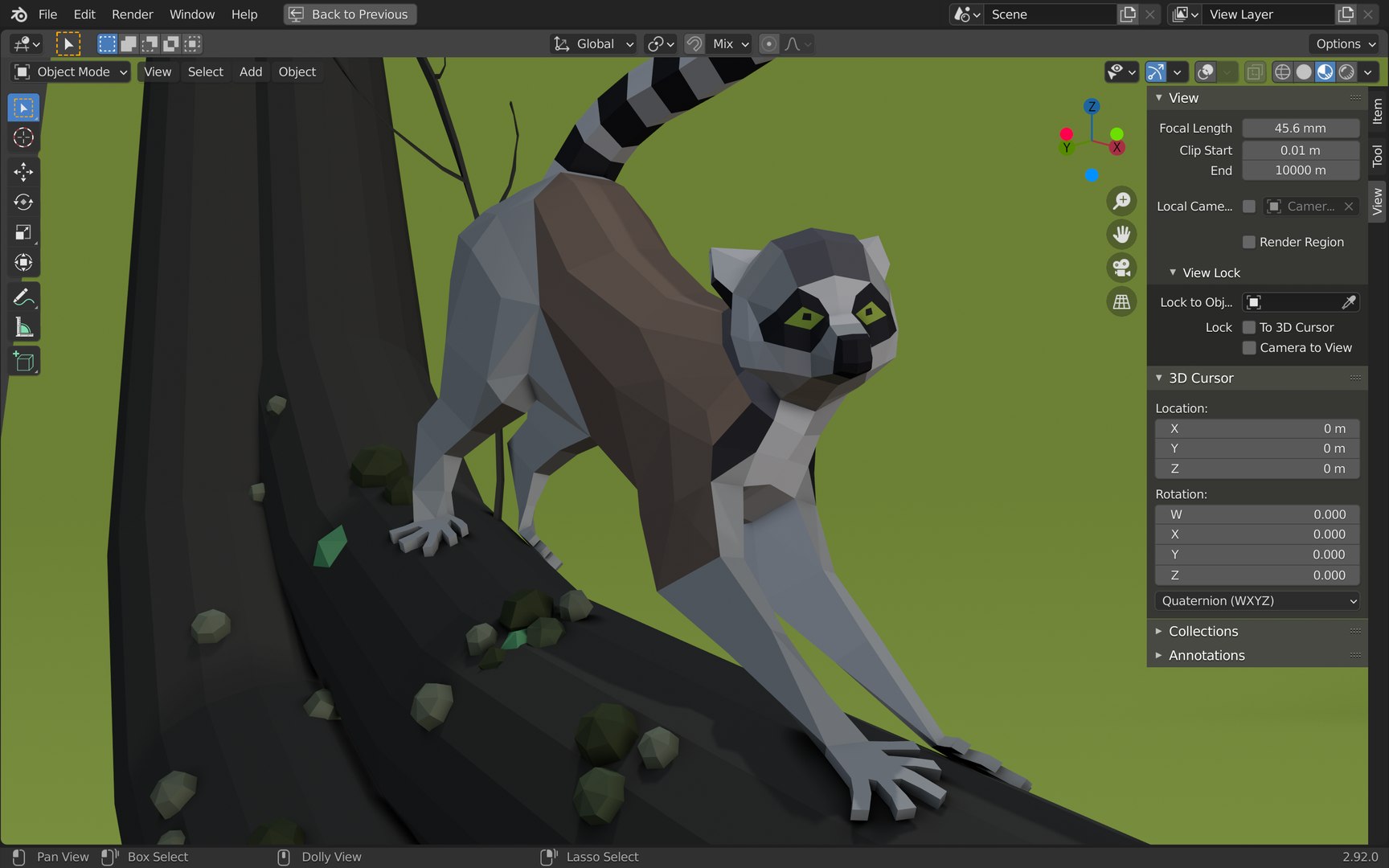This screenshot has height=868, width=1389.
Task: Switch to Wireframe viewport shading
Action: point(1283,72)
